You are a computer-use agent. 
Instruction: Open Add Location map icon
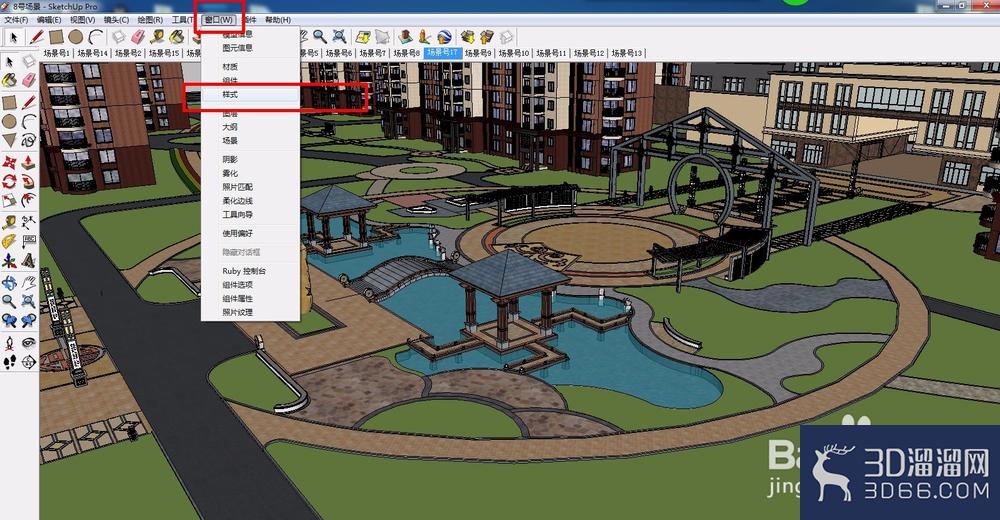(363, 36)
